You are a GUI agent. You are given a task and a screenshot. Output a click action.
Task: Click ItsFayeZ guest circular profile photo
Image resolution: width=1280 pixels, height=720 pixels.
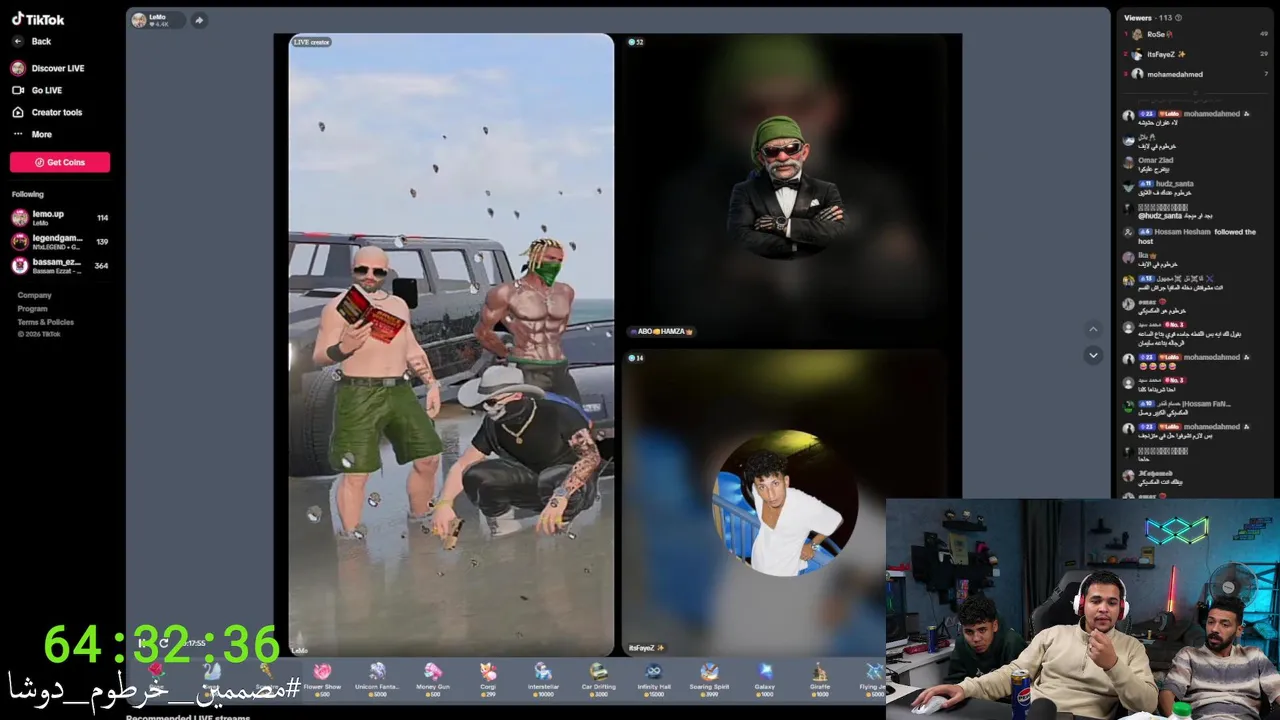[784, 503]
